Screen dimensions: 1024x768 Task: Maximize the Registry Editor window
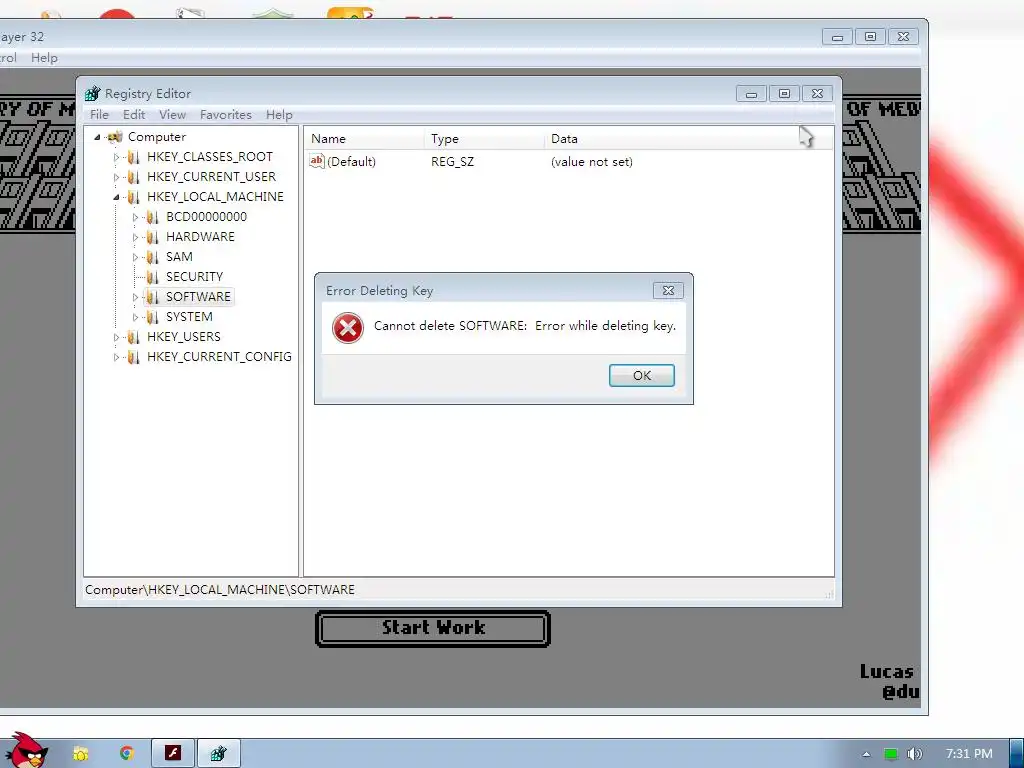(784, 94)
